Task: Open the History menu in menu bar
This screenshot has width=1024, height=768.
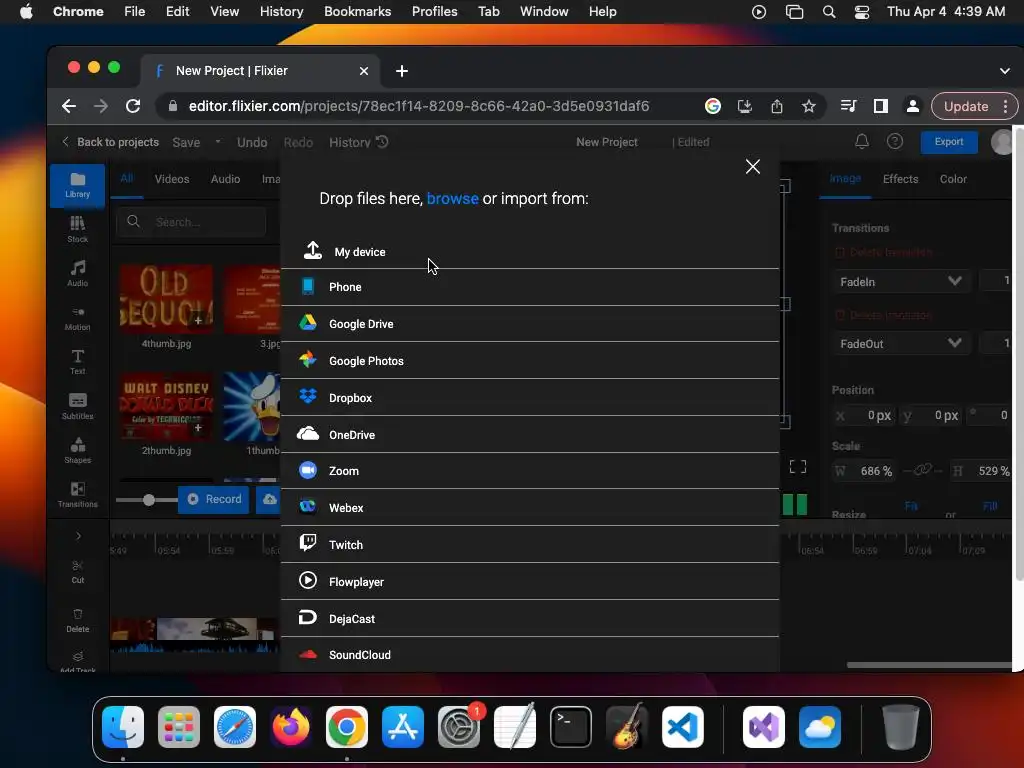Action: click(x=281, y=12)
